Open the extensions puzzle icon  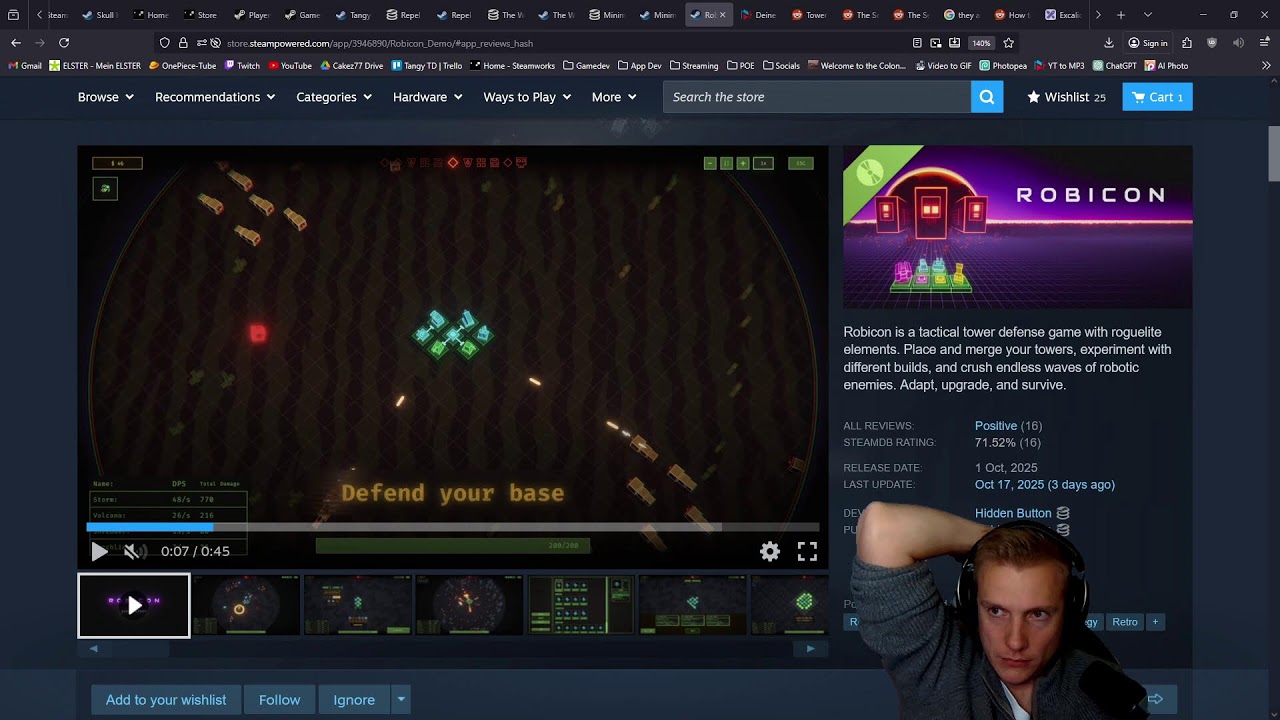pos(1187,43)
